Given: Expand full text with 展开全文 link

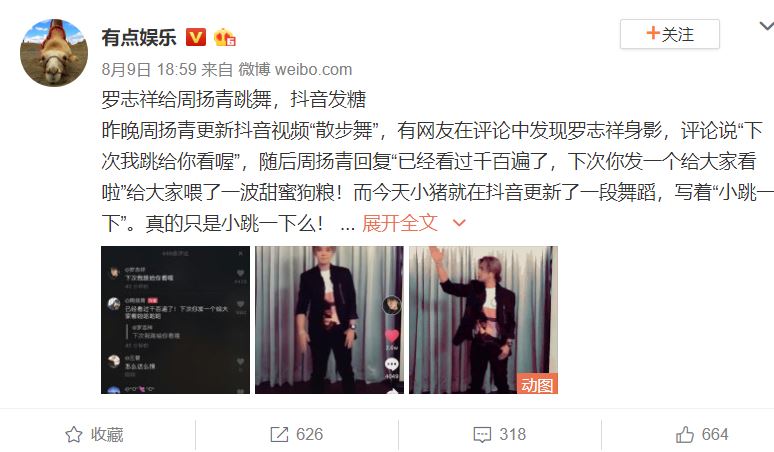Looking at the screenshot, I should click(400, 223).
